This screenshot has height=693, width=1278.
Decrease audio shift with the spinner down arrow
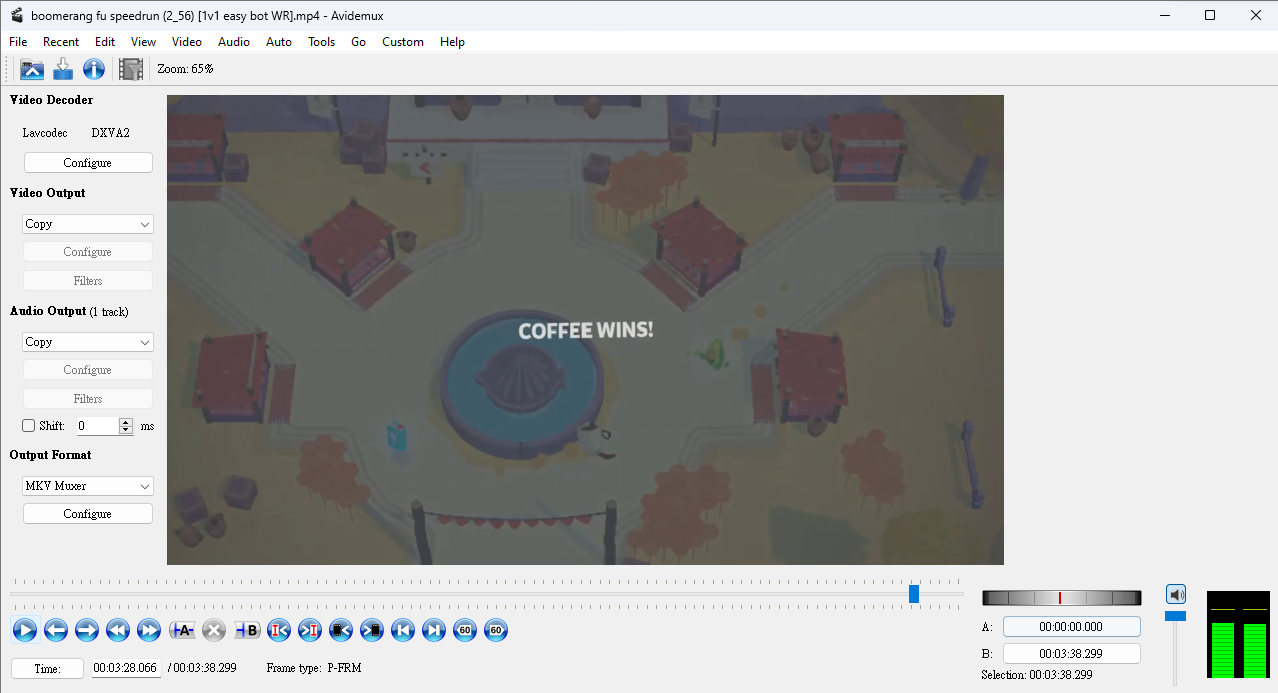tap(126, 430)
